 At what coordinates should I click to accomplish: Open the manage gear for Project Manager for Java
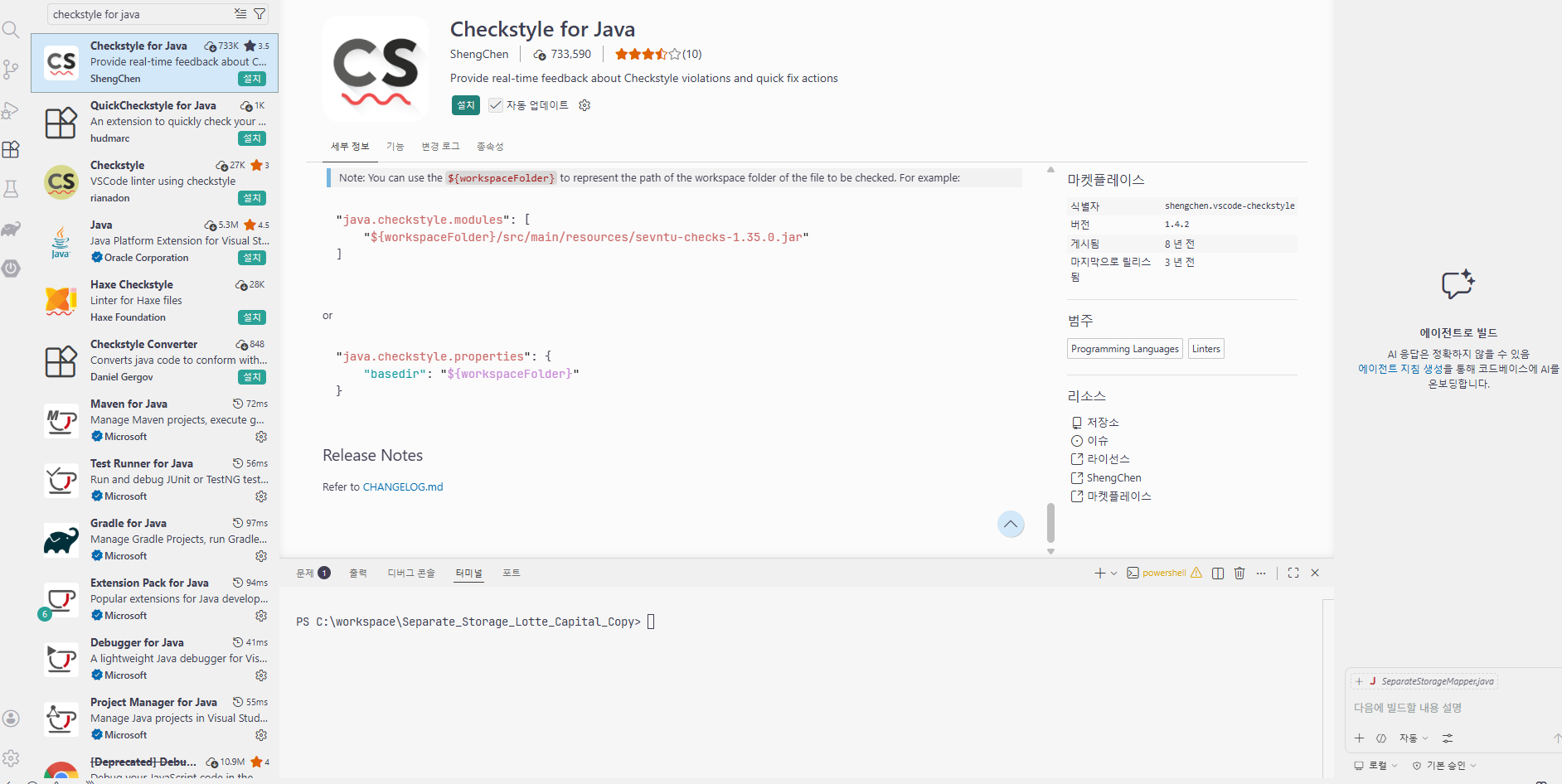click(261, 735)
